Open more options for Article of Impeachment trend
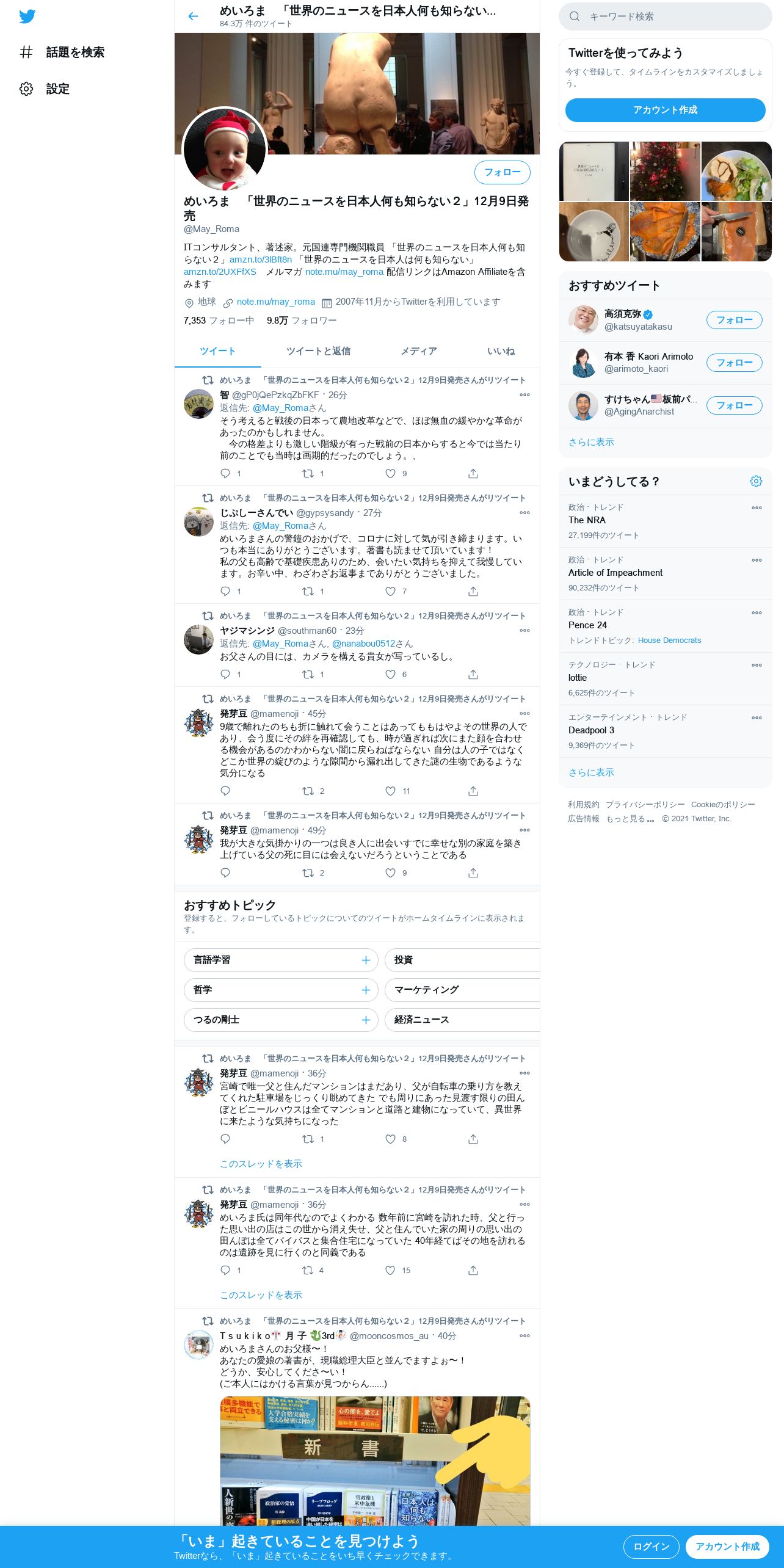 pos(757,561)
